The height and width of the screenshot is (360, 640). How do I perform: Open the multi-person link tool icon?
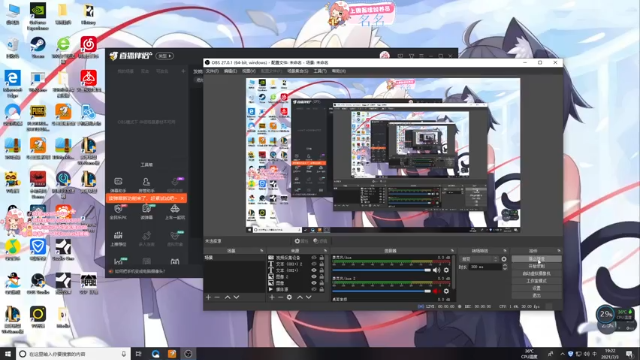click(x=147, y=236)
